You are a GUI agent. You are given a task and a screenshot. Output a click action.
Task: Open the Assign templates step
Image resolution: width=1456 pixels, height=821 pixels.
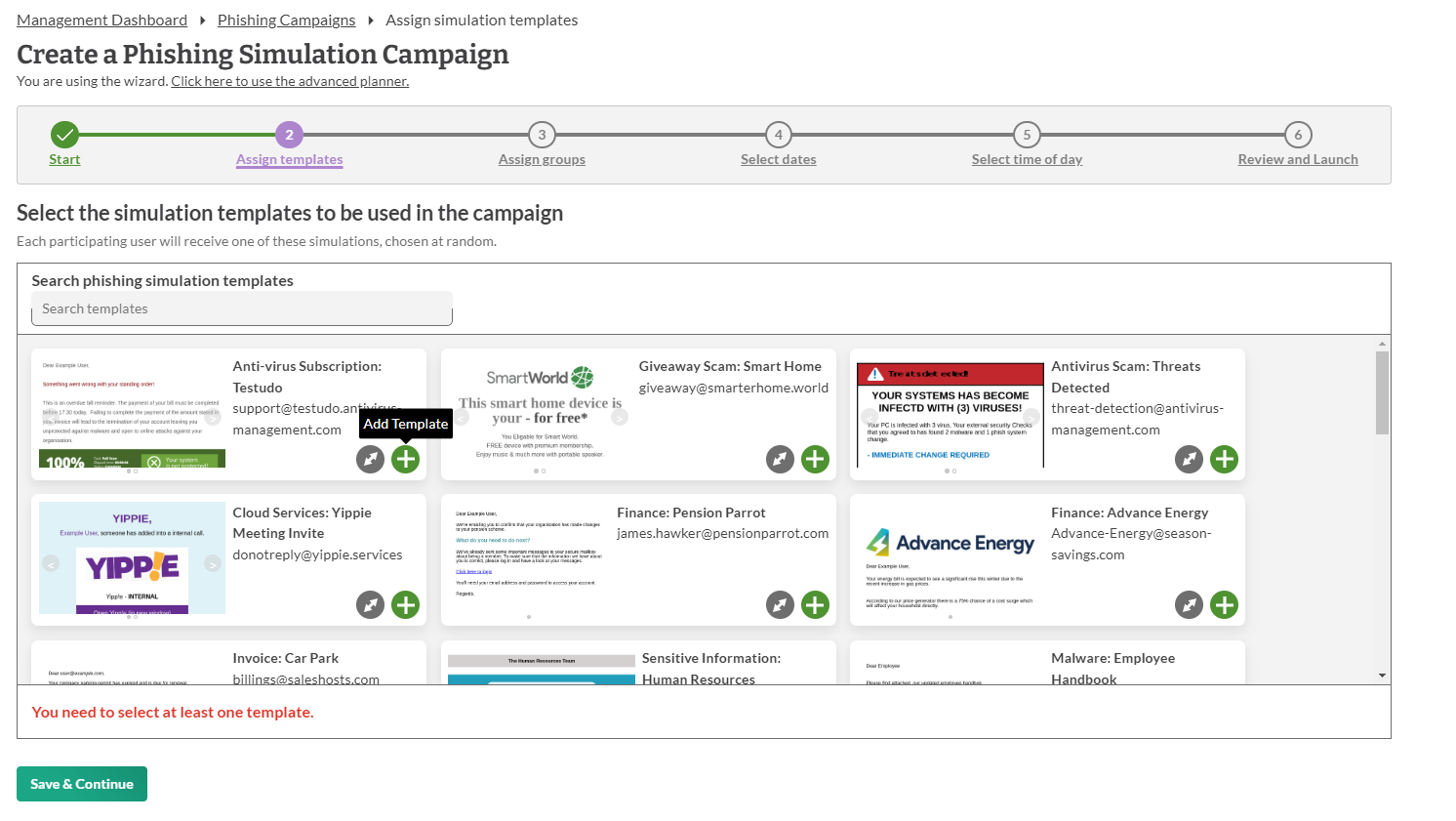click(x=289, y=159)
